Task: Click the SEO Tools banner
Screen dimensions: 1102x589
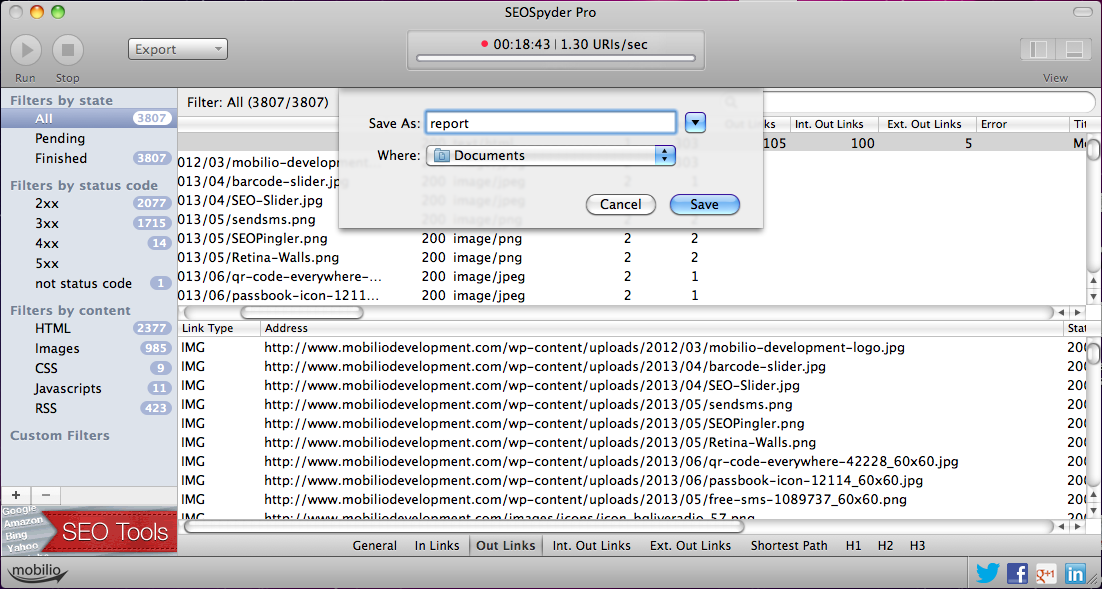Action: click(x=89, y=530)
